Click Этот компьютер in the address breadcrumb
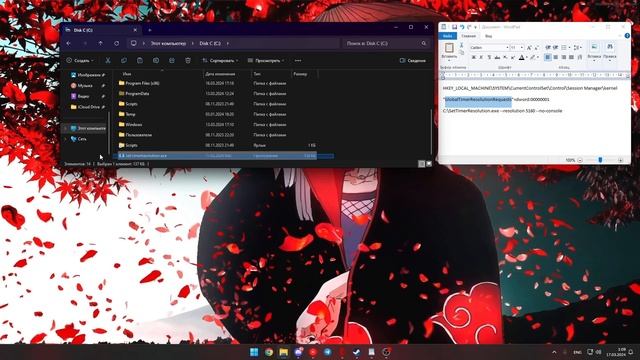 point(168,43)
